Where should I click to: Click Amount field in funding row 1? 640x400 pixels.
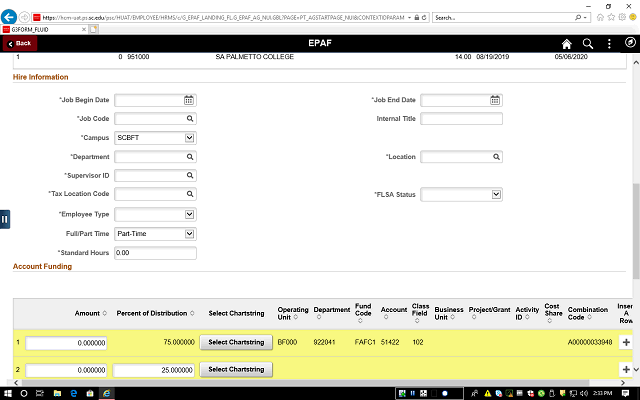pos(66,343)
